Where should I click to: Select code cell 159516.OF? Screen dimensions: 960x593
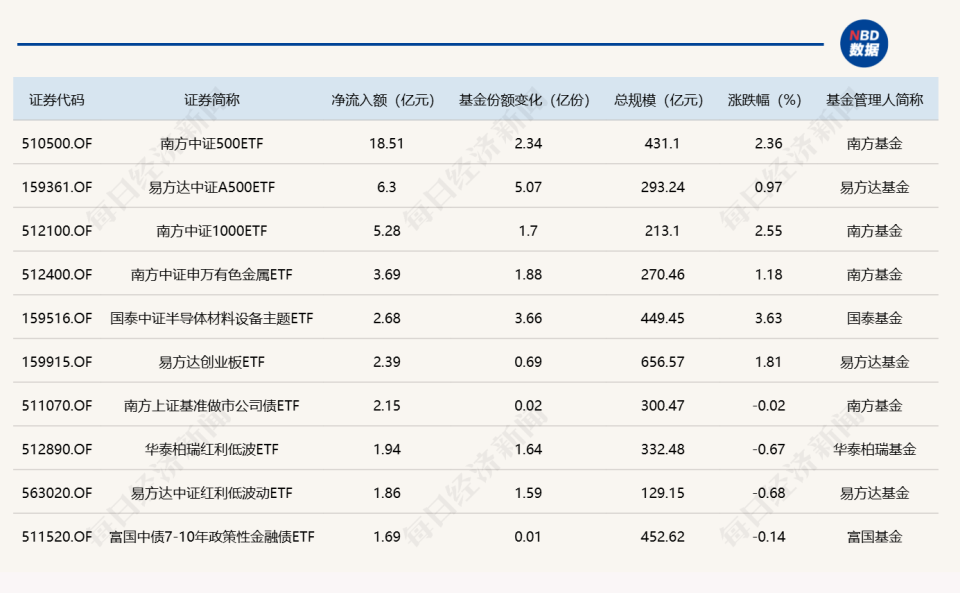57,318
